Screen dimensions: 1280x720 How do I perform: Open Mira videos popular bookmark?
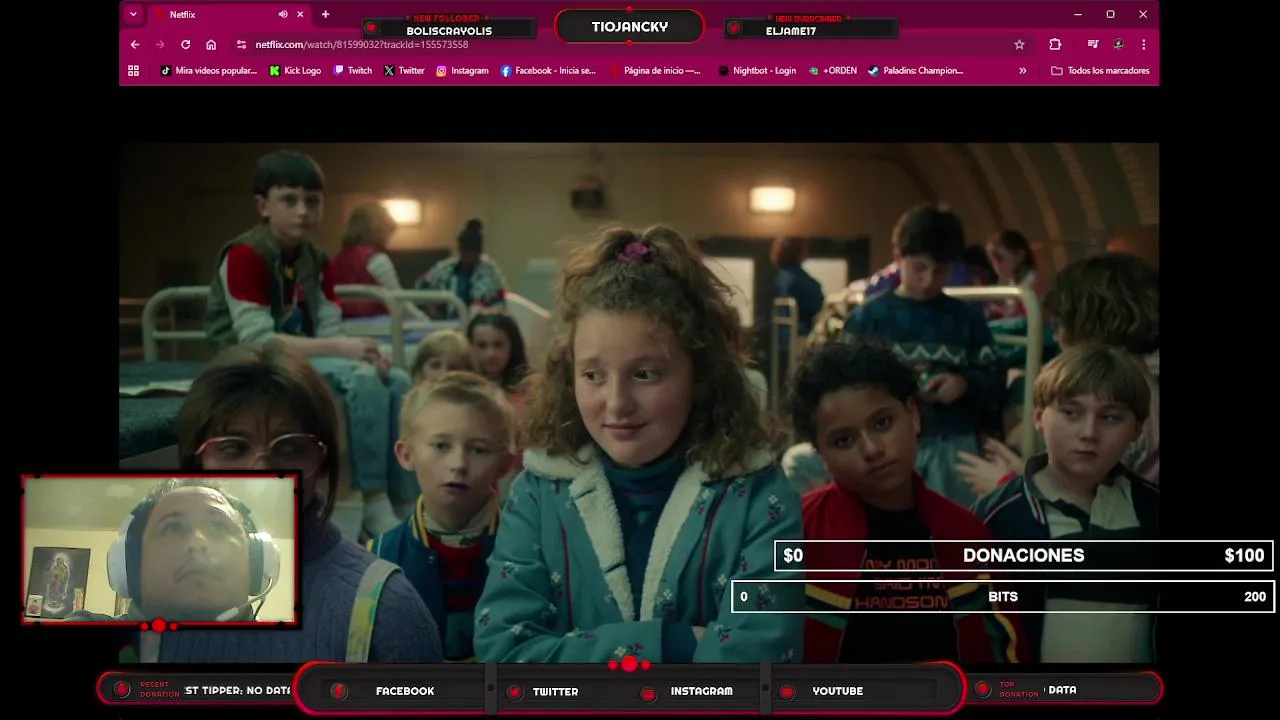[209, 70]
